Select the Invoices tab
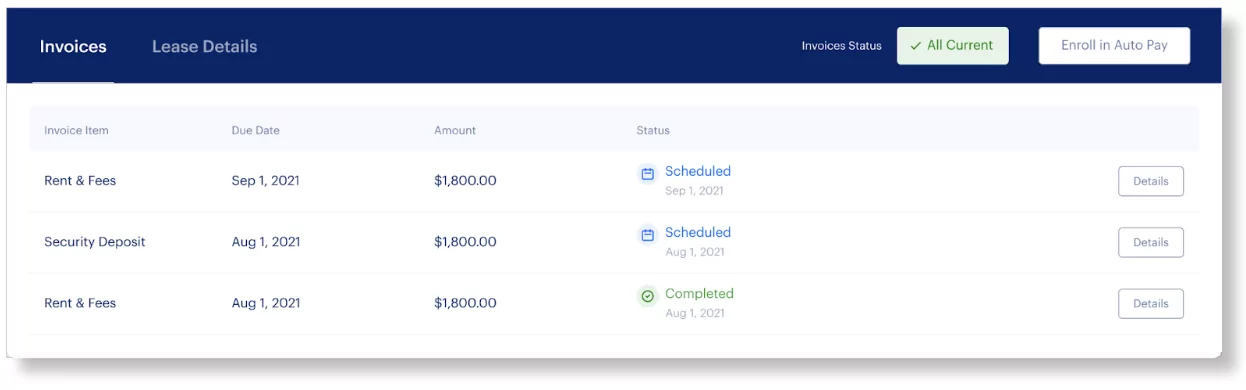The image size is (1246, 390). [x=73, y=46]
